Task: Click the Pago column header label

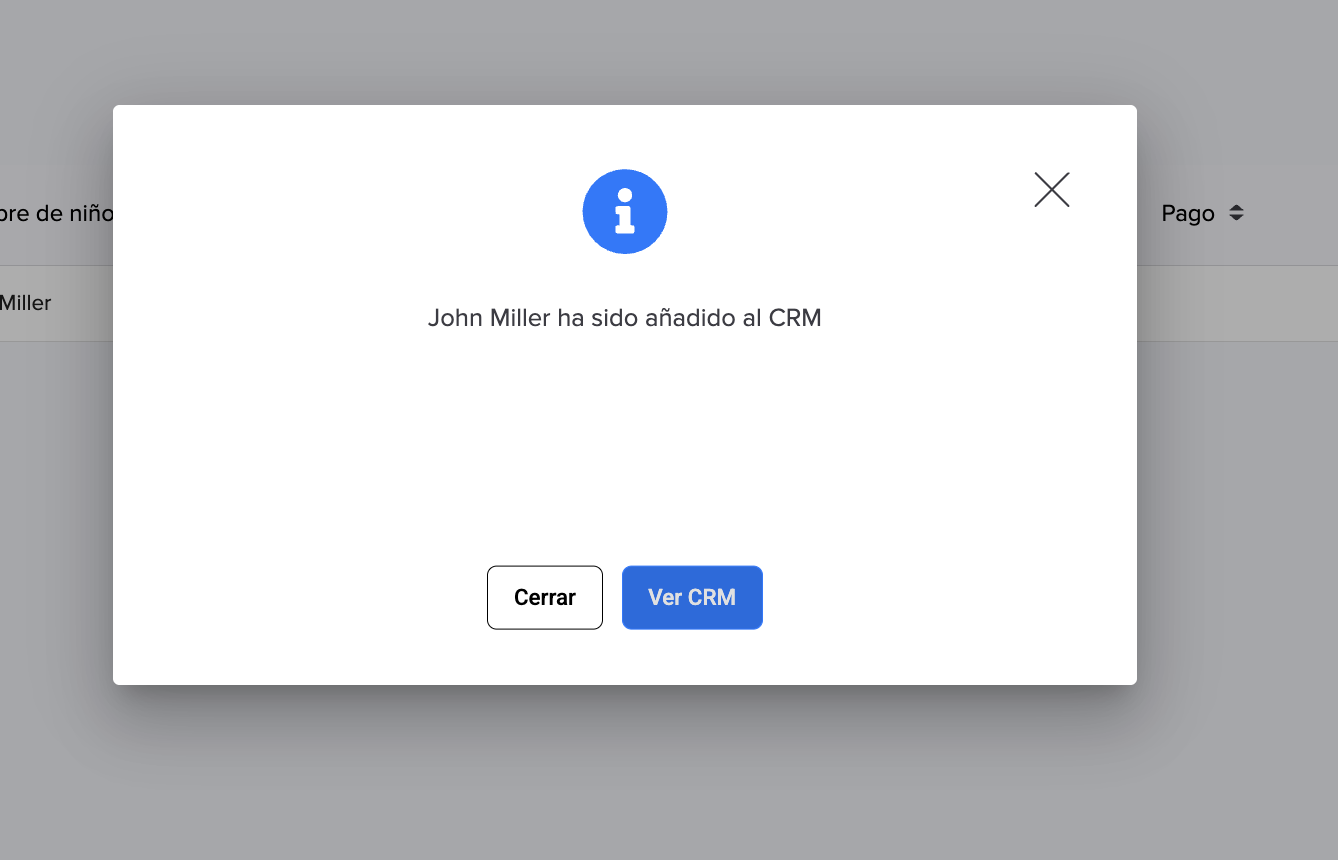Action: click(x=1188, y=213)
